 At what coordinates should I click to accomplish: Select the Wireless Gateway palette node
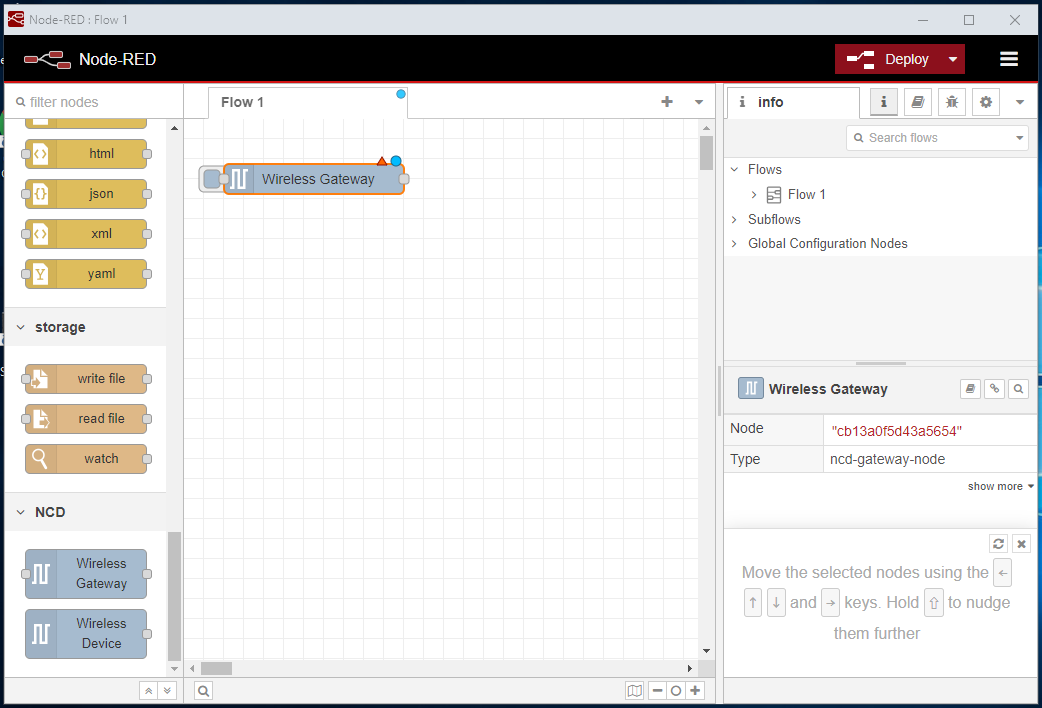point(86,573)
